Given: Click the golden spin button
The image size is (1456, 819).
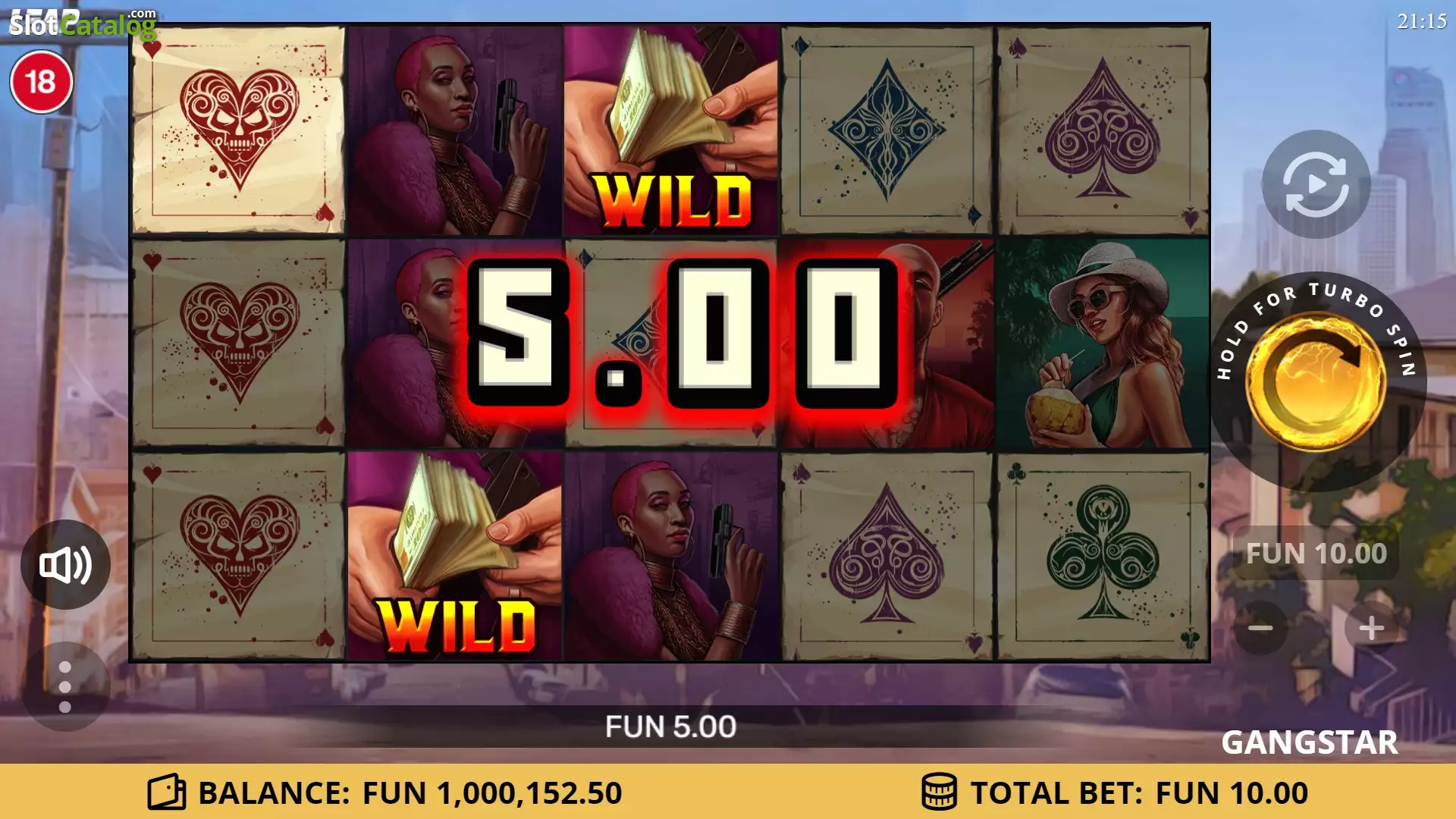Looking at the screenshot, I should tap(1316, 382).
